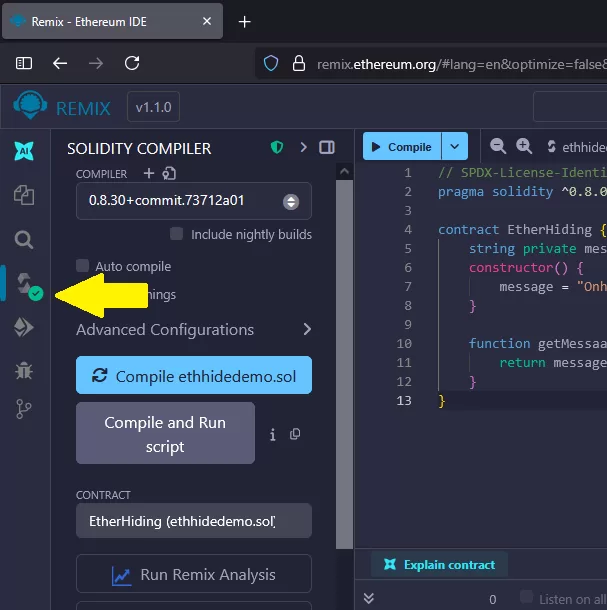Screen dimensions: 607x610
Task: Open the RemixAI assistant sidebar icon
Action: 24,151
